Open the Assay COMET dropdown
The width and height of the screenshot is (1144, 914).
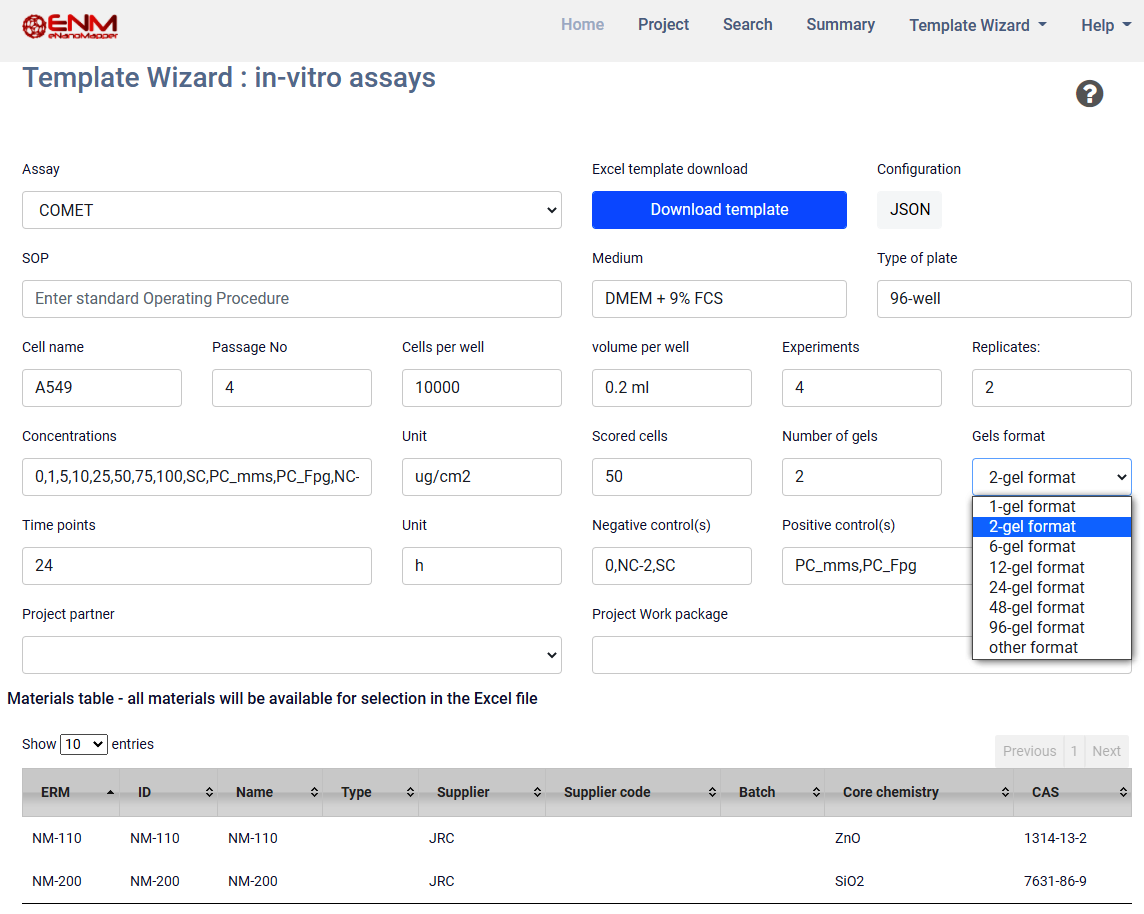[x=292, y=210]
